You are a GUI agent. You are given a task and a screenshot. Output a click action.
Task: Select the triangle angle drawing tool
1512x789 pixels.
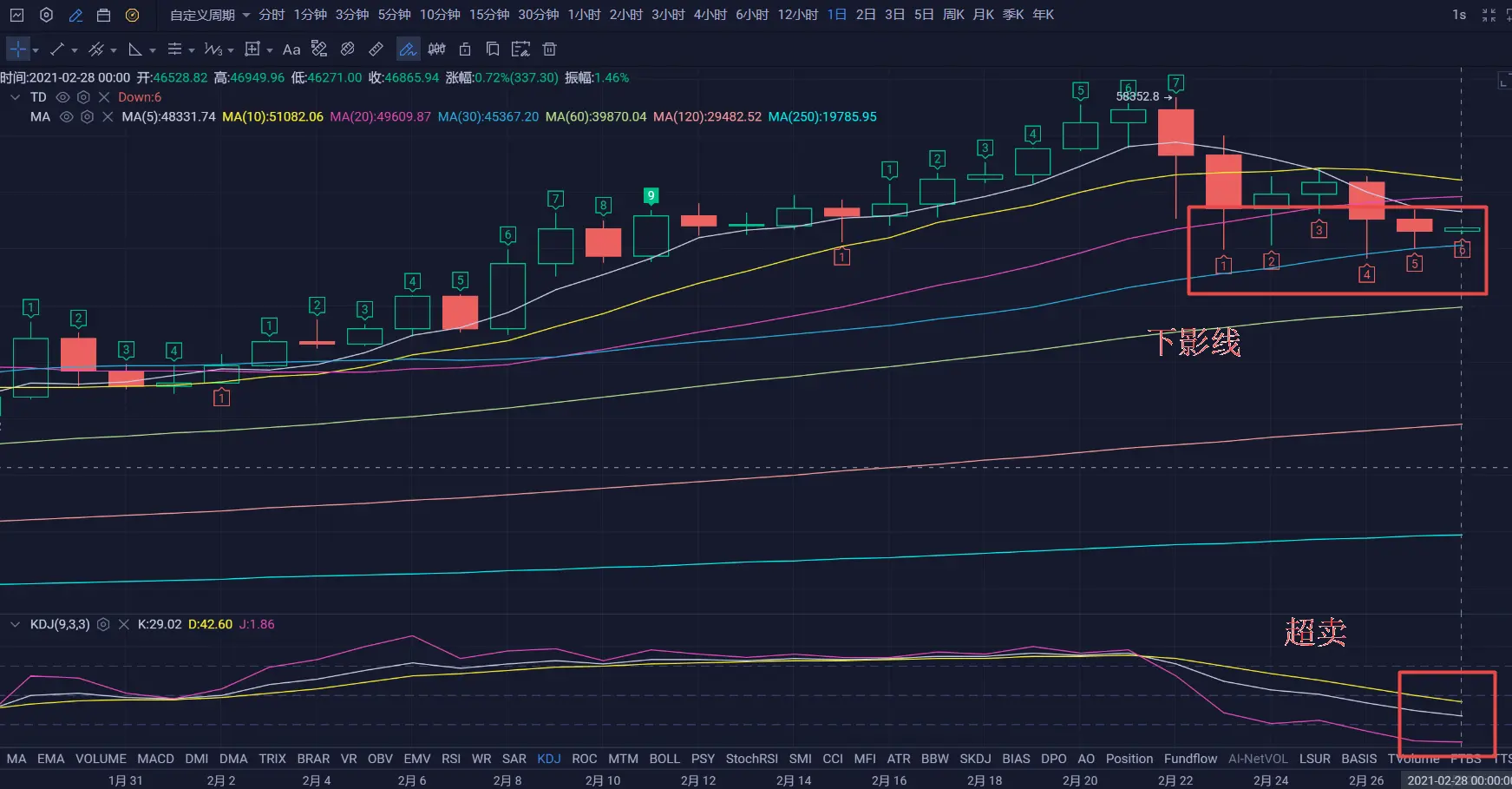point(135,49)
